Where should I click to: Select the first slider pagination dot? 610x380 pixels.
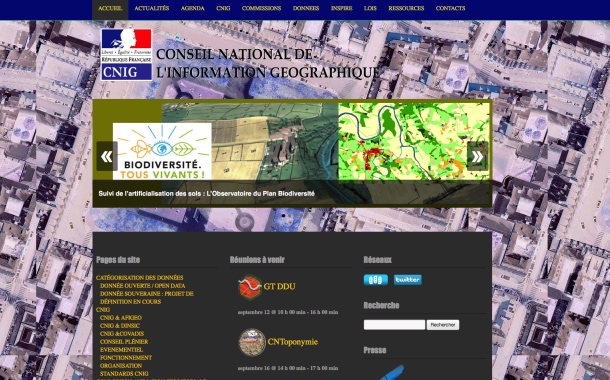(284, 215)
